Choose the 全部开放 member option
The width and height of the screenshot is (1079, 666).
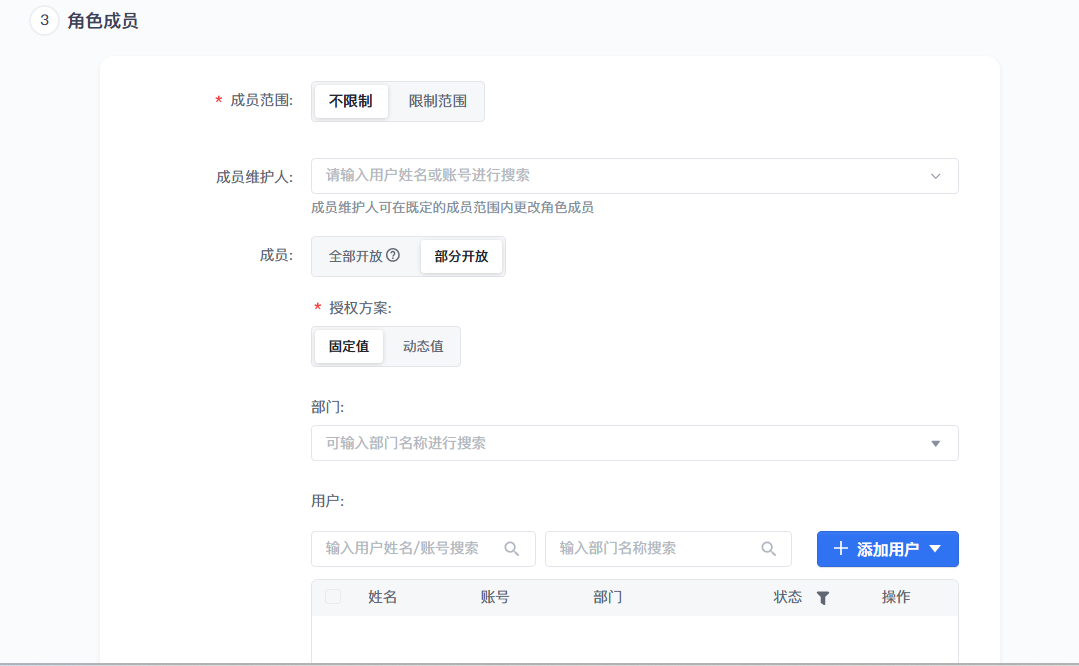pos(355,256)
